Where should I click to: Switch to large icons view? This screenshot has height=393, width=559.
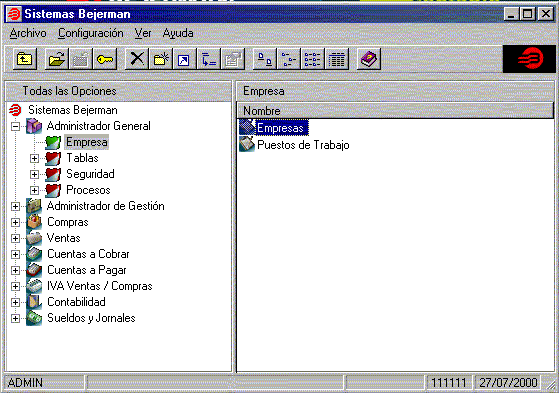tap(265, 59)
